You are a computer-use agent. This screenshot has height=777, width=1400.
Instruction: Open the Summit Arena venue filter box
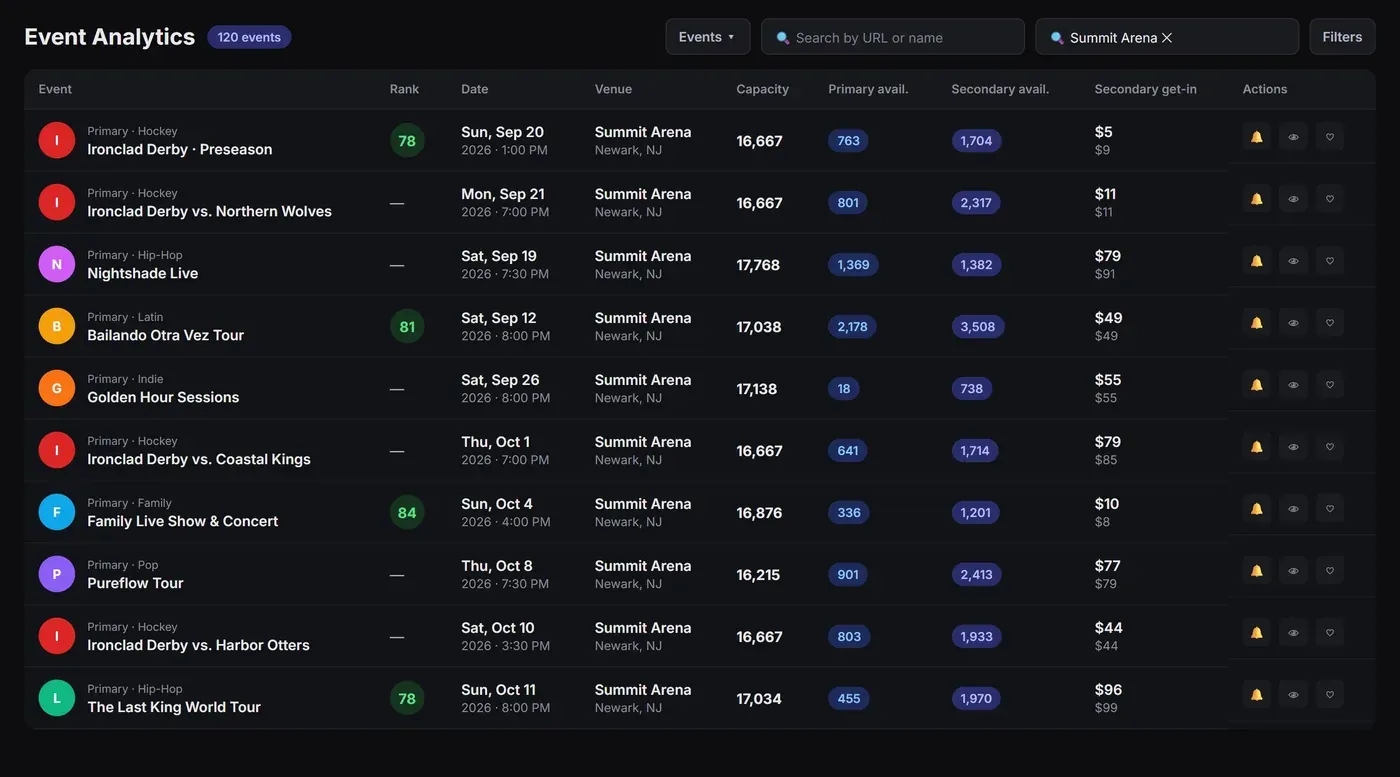coord(1167,37)
